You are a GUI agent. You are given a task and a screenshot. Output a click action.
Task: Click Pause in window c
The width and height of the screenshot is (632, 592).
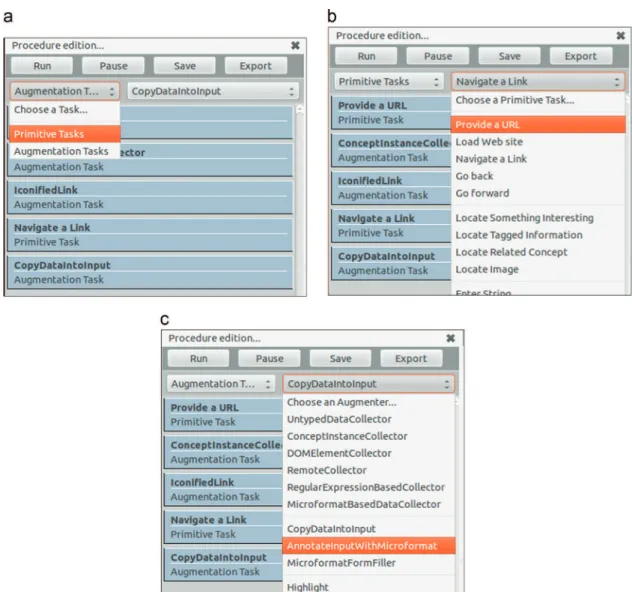(269, 358)
